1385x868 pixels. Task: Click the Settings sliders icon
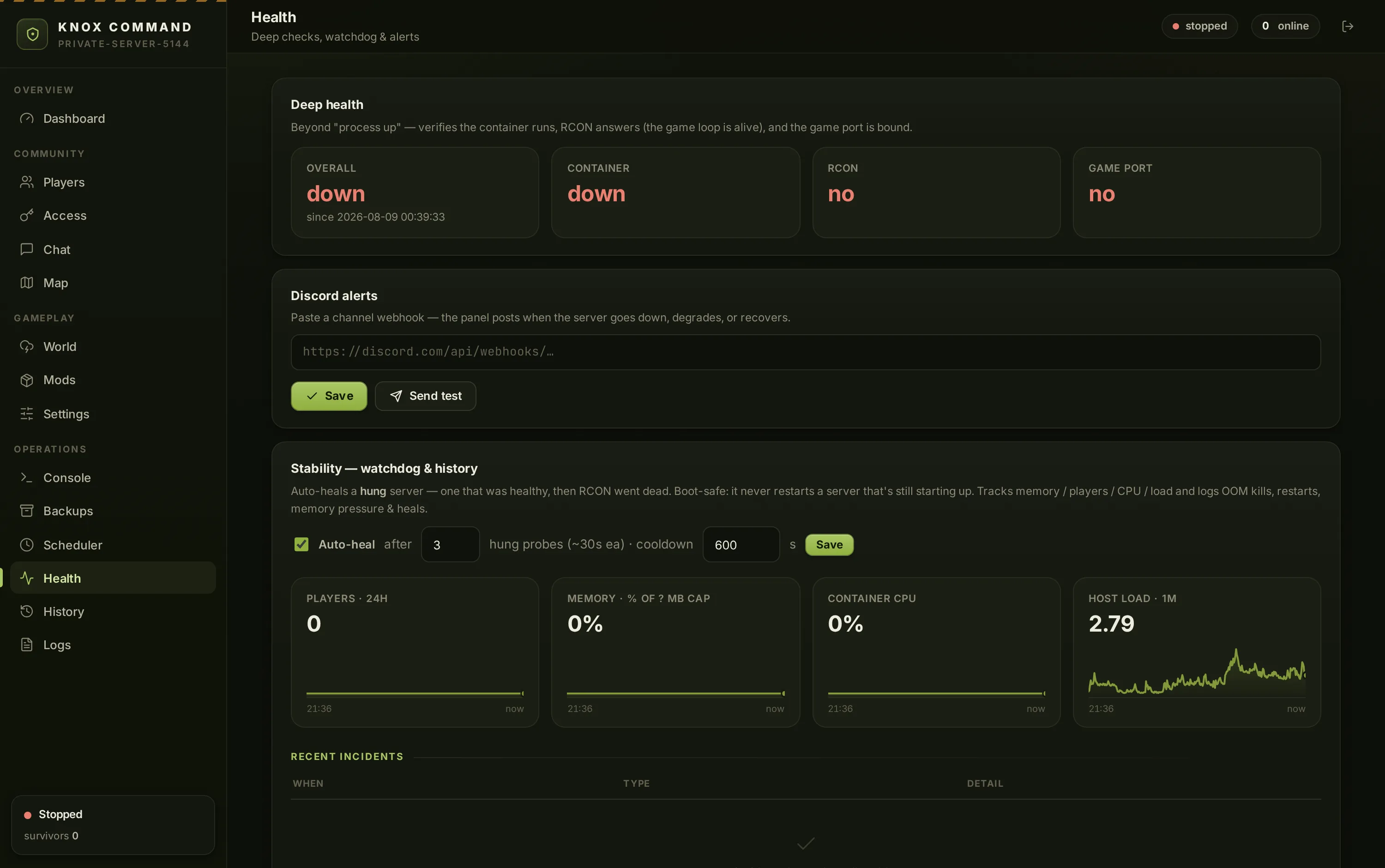pos(26,413)
